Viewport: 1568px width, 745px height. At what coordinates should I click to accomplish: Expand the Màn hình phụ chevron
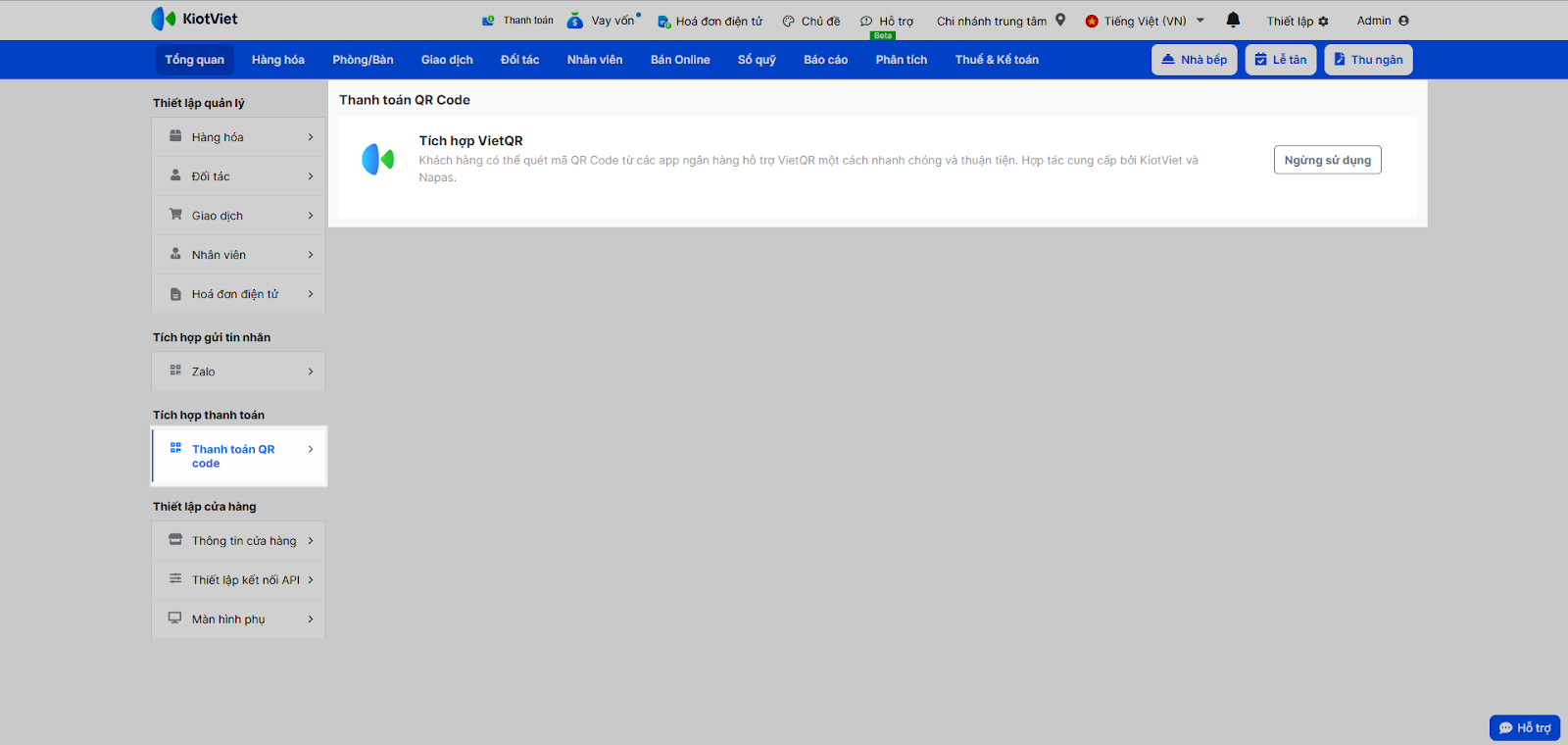pyautogui.click(x=311, y=620)
